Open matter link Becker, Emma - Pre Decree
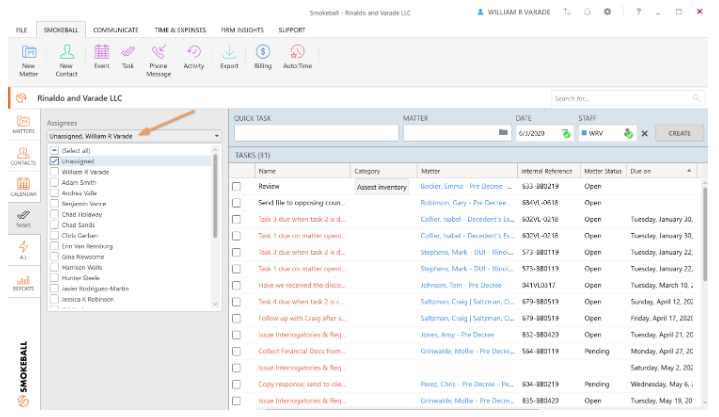This screenshot has width=719, height=417. click(x=466, y=186)
